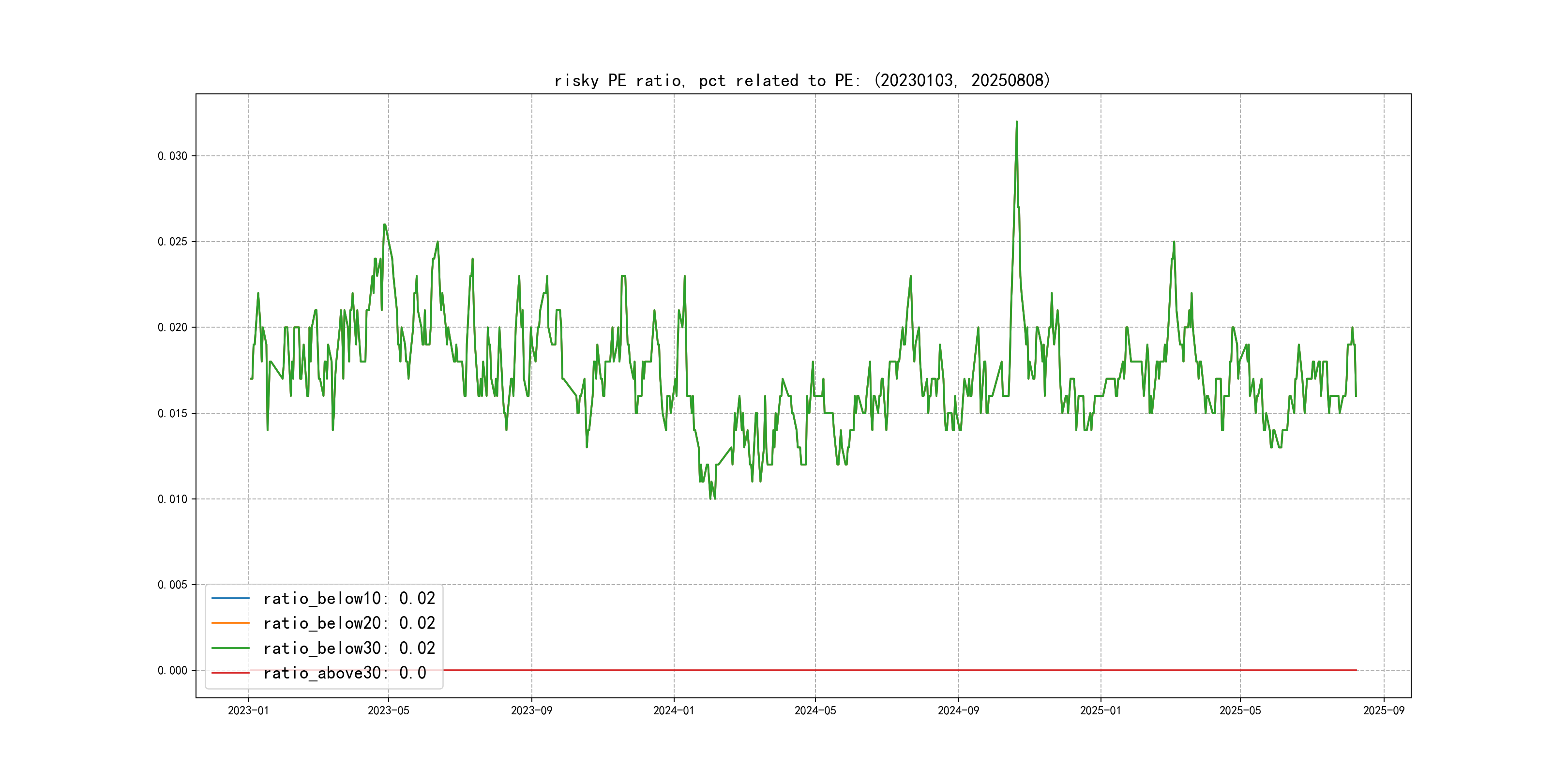Select the ratio_below10: 0.02 legend label
This screenshot has width=1568, height=784.
coord(349,598)
